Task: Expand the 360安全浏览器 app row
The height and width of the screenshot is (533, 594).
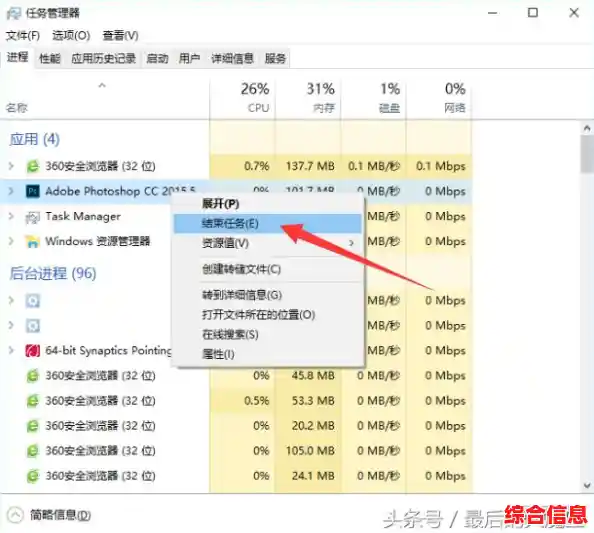Action: coord(11,166)
